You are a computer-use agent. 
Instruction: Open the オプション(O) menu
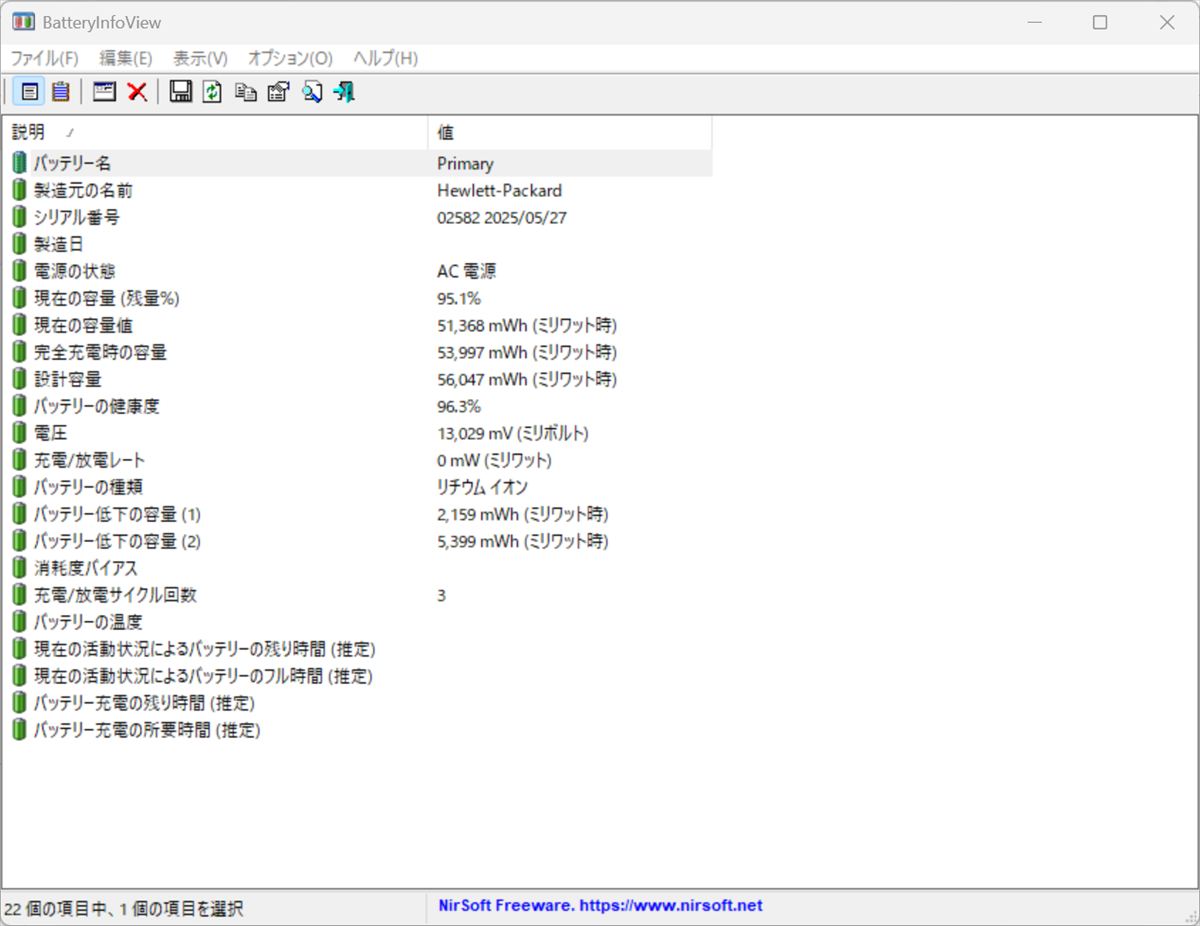[x=290, y=58]
